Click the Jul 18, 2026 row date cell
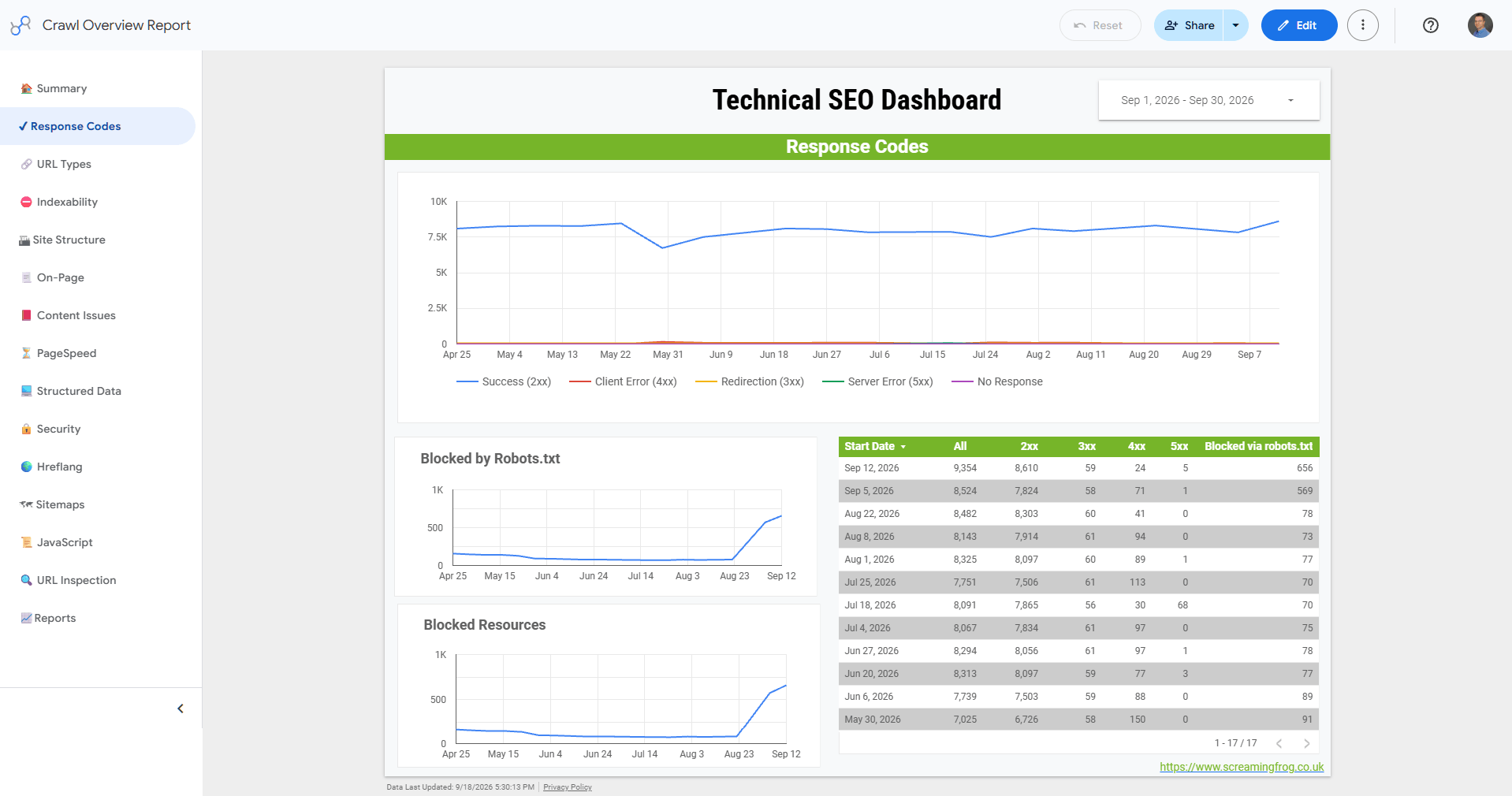Image resolution: width=1512 pixels, height=796 pixels. click(870, 605)
